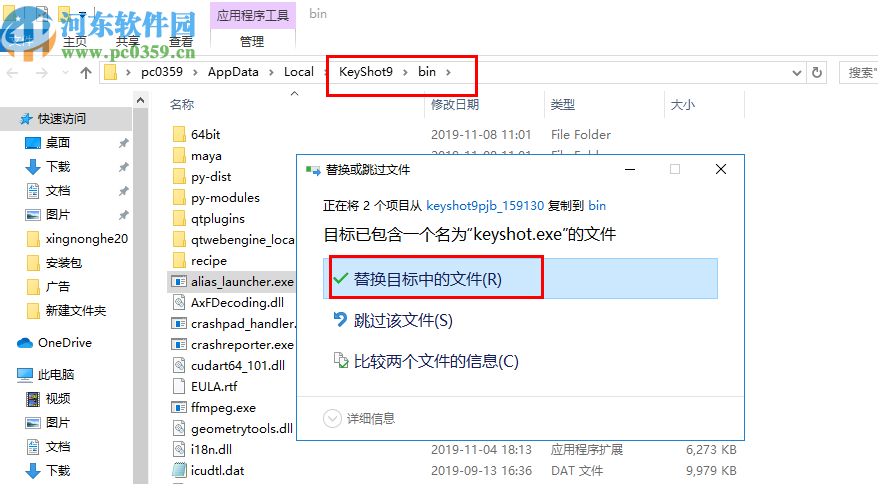Expand chevron after KeyShot9 in address bar

[405, 72]
